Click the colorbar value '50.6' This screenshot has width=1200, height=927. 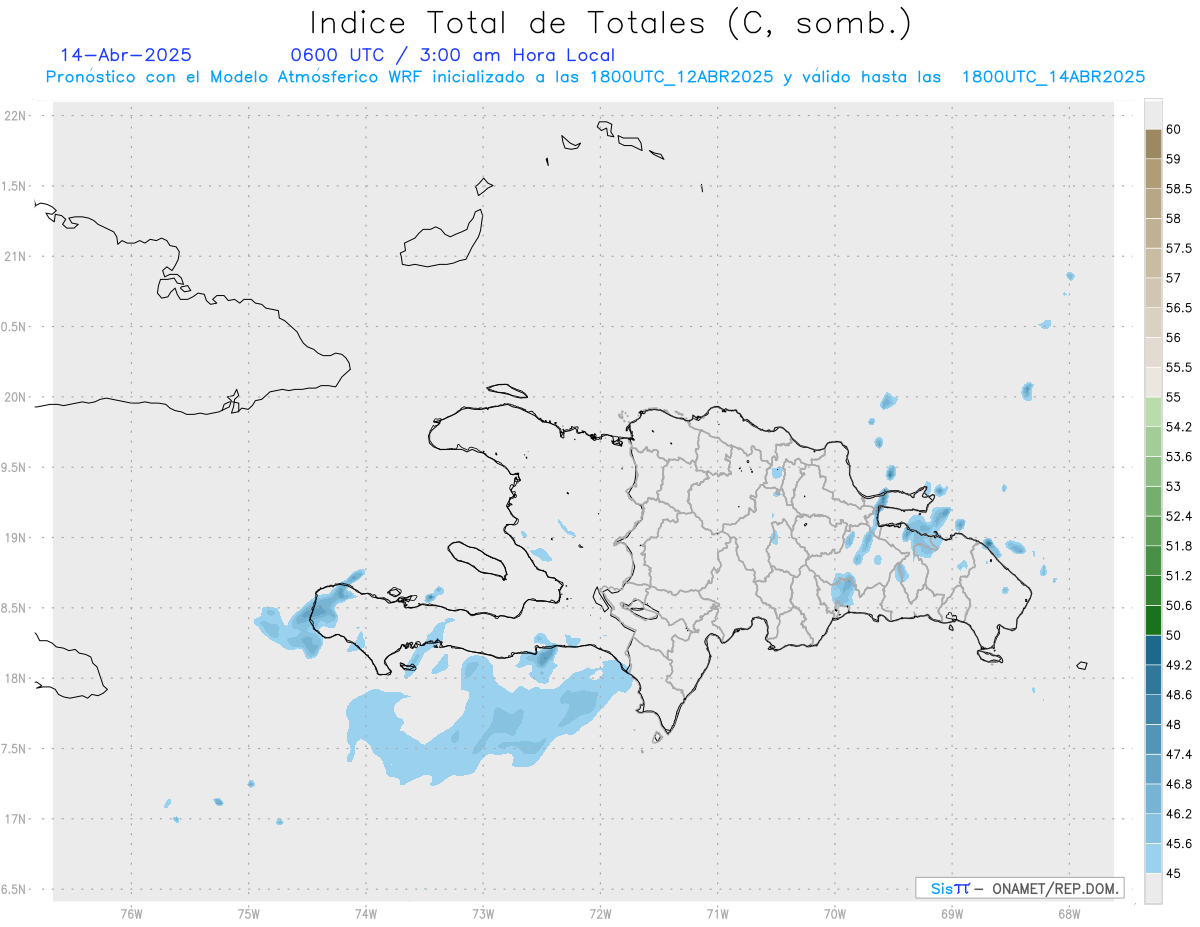click(x=1178, y=605)
